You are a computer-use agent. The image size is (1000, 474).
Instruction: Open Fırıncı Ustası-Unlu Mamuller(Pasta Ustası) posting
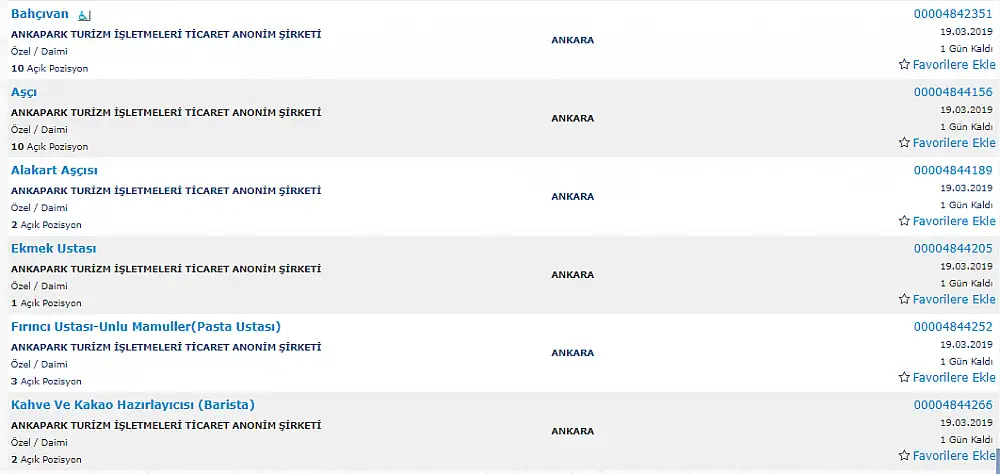coord(146,327)
